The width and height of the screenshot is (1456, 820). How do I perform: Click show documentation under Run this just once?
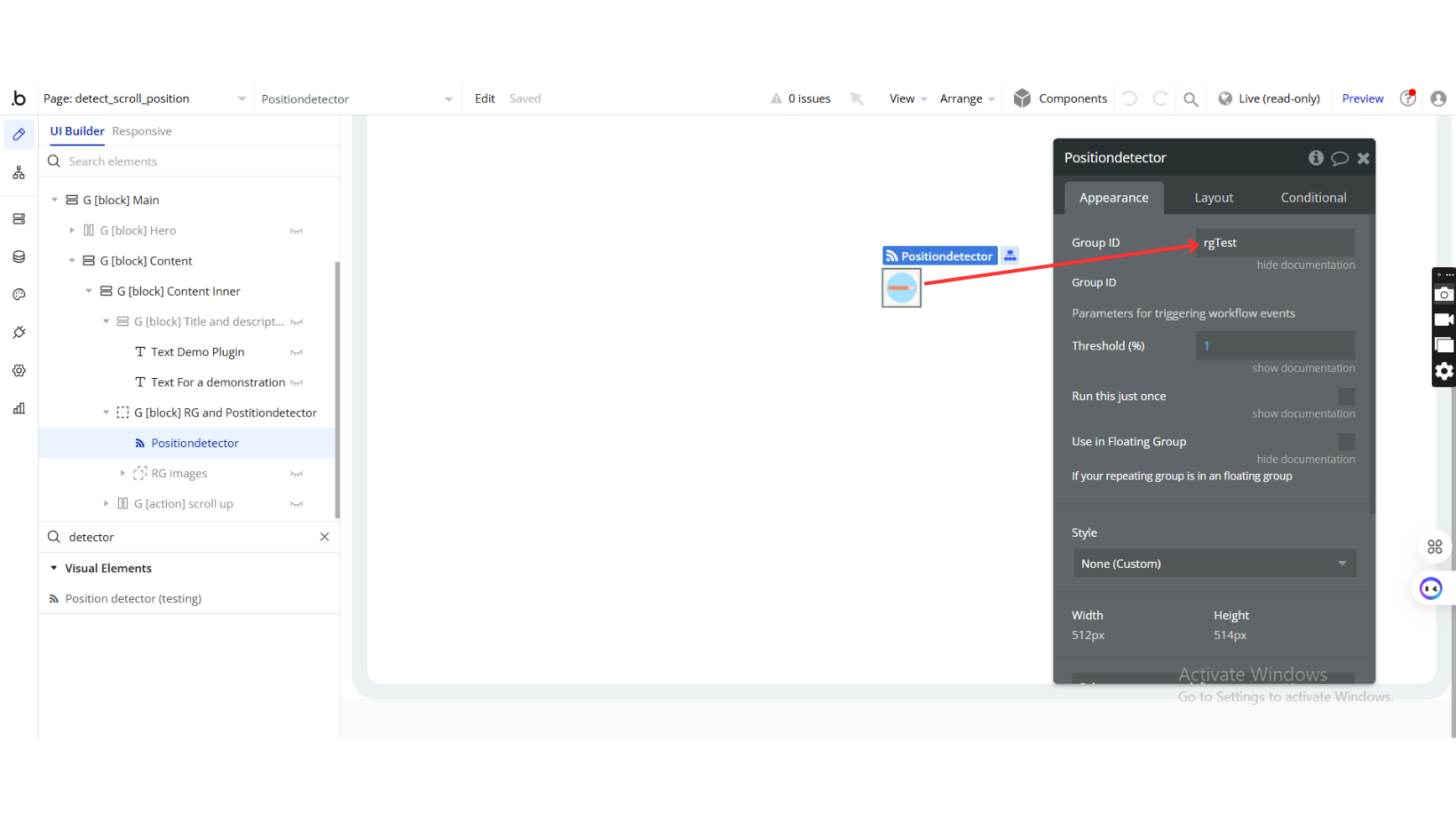(x=1303, y=414)
